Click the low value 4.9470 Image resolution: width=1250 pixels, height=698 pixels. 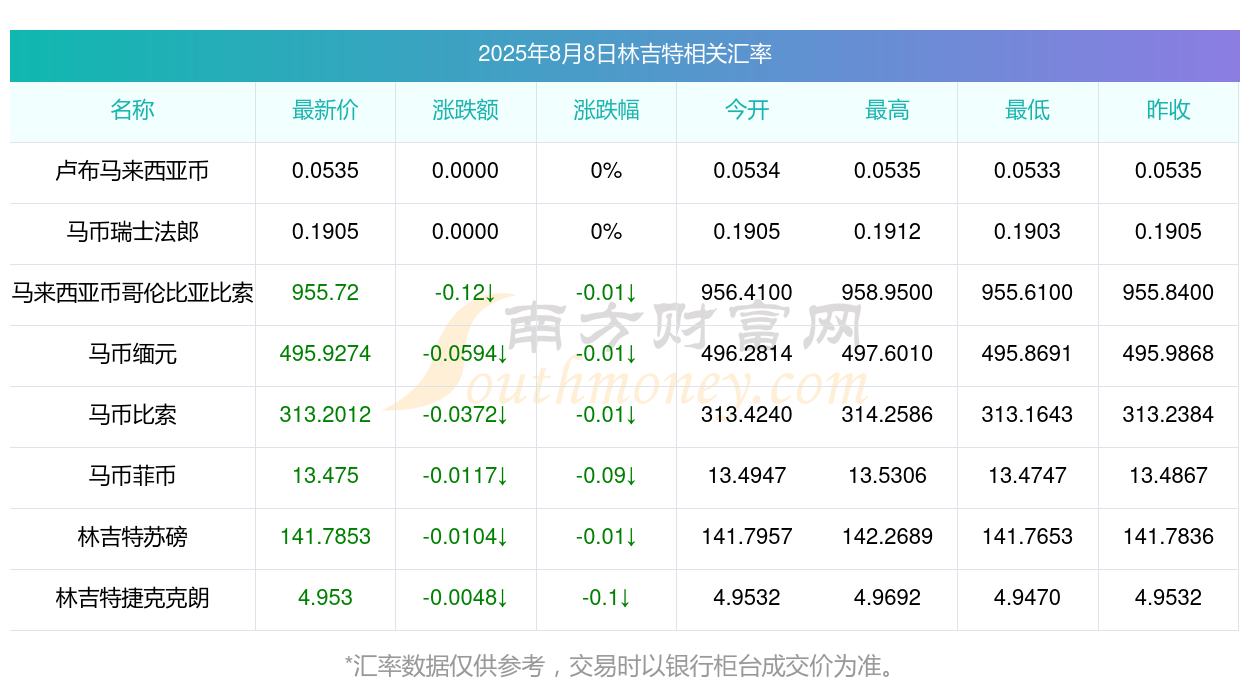tap(1027, 598)
